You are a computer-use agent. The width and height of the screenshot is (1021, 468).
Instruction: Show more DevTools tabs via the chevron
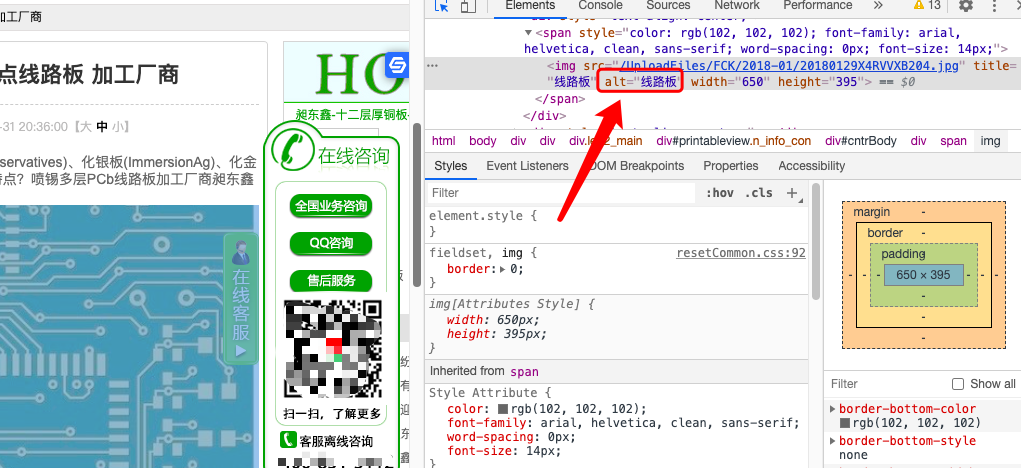(x=878, y=6)
